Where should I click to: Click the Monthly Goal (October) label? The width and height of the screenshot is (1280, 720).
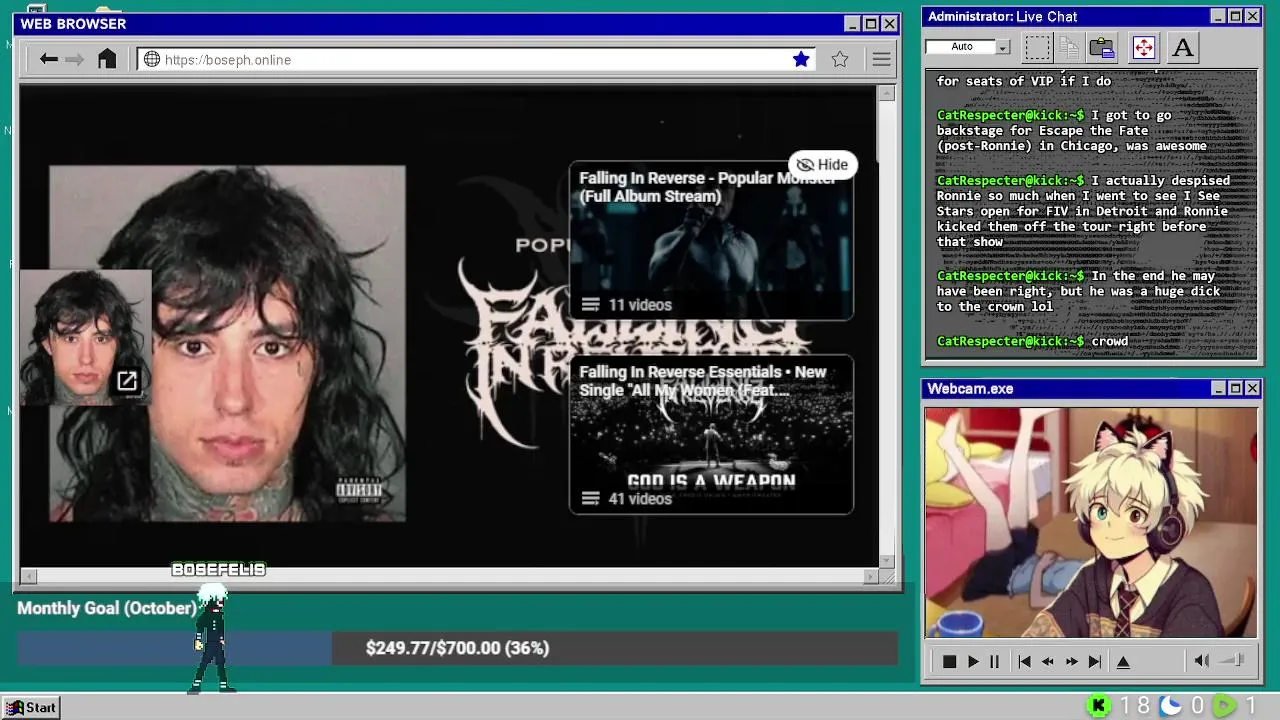click(107, 608)
